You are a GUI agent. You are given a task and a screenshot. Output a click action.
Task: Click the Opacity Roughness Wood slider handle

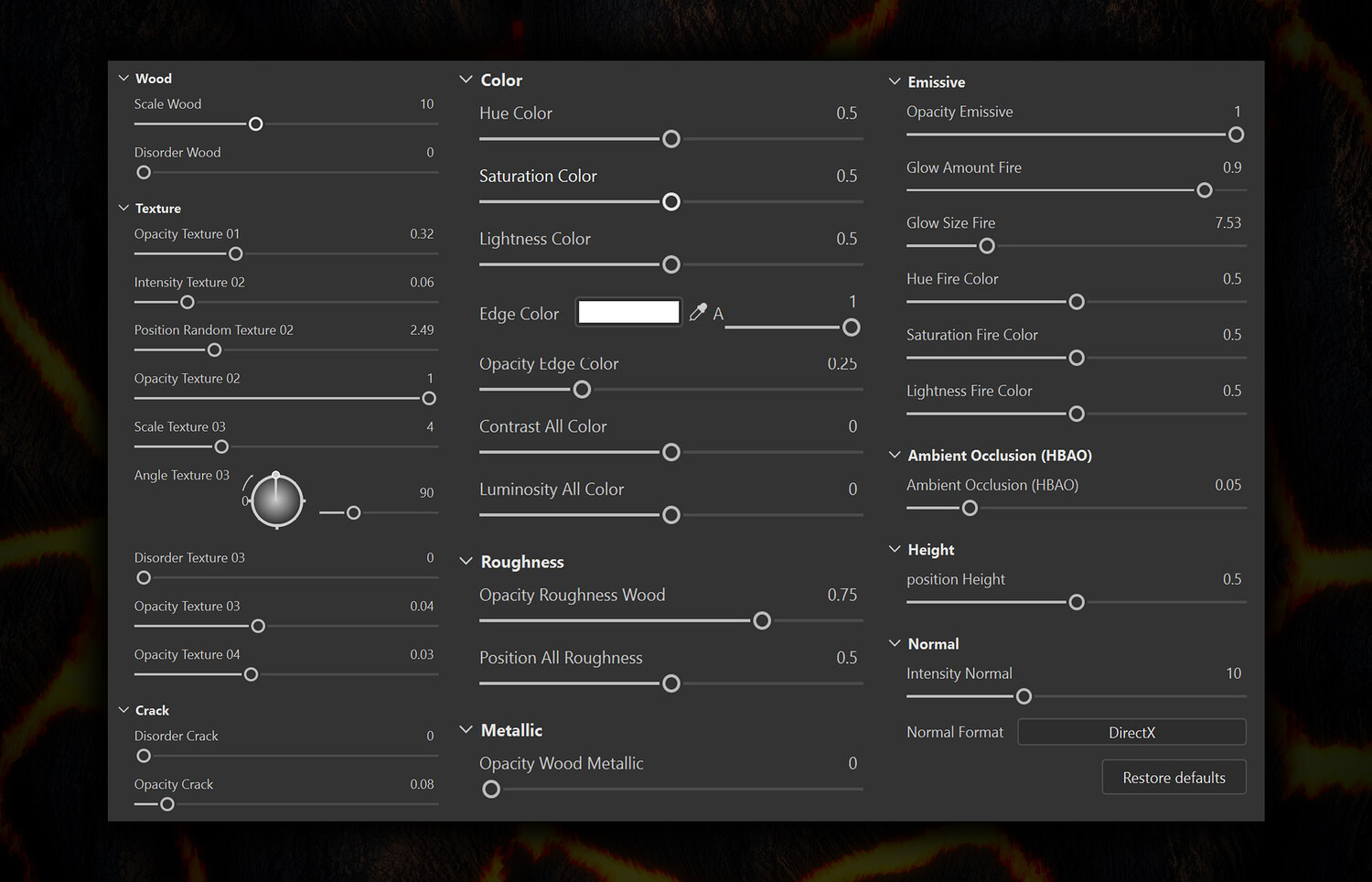tap(762, 621)
